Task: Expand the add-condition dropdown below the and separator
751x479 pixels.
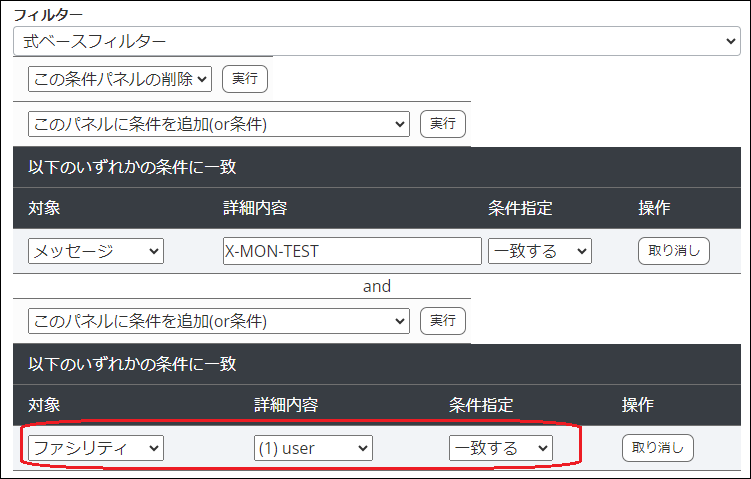Action: 219,321
